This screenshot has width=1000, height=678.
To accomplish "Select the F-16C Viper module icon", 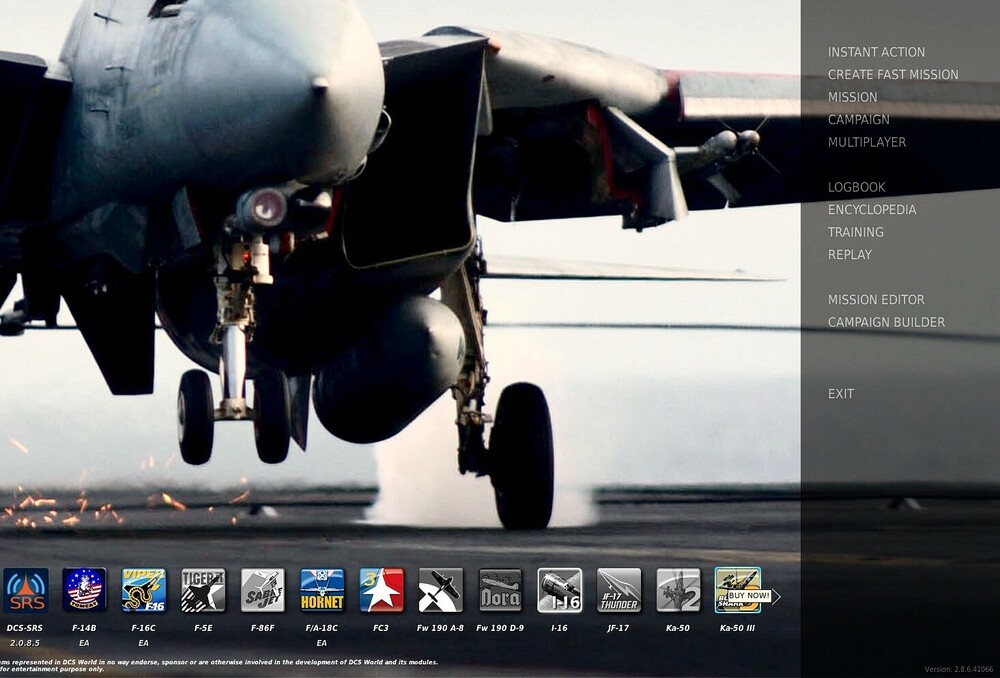I will click(143, 591).
